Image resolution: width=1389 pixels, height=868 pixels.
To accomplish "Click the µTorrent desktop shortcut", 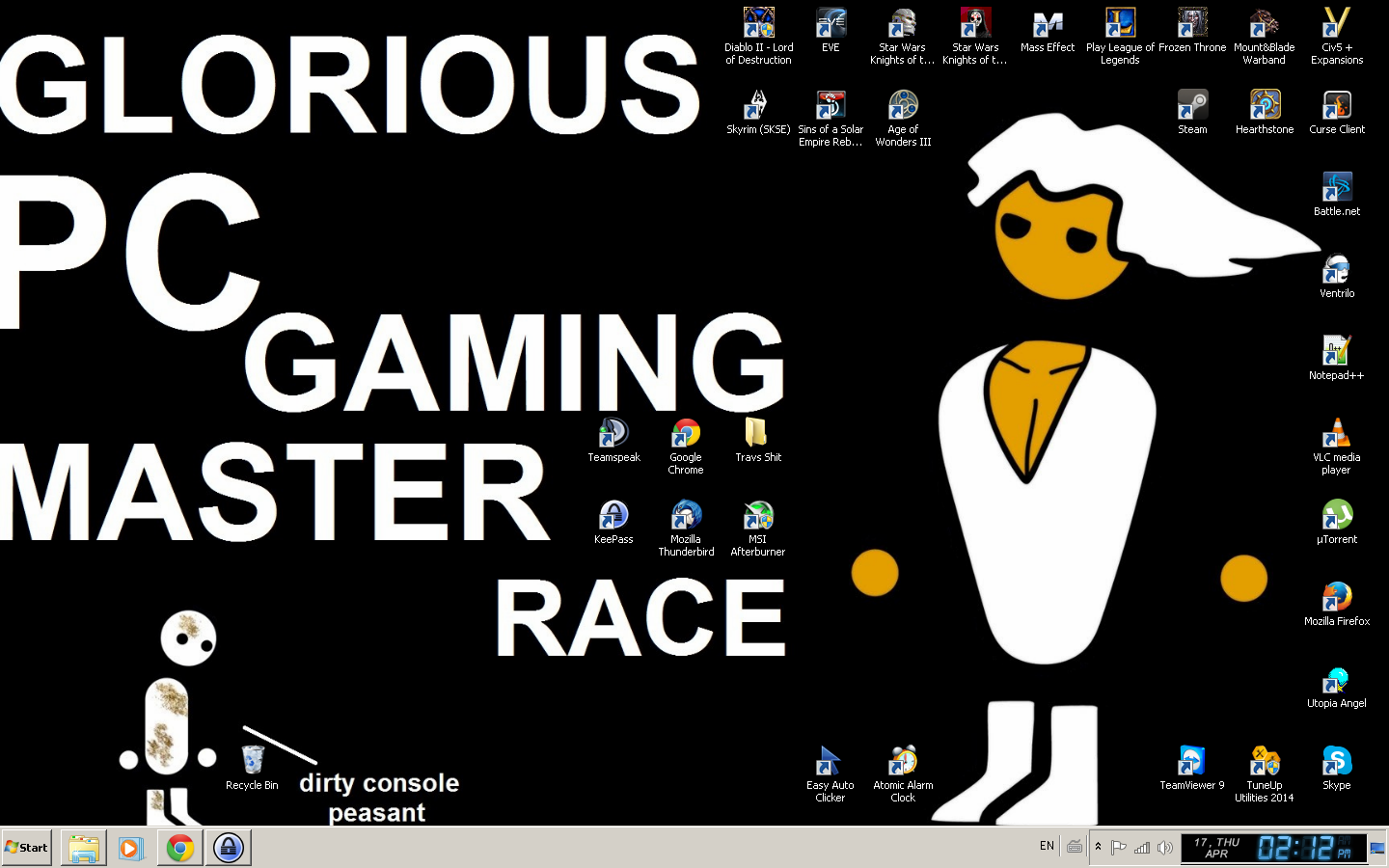I will tap(1337, 522).
